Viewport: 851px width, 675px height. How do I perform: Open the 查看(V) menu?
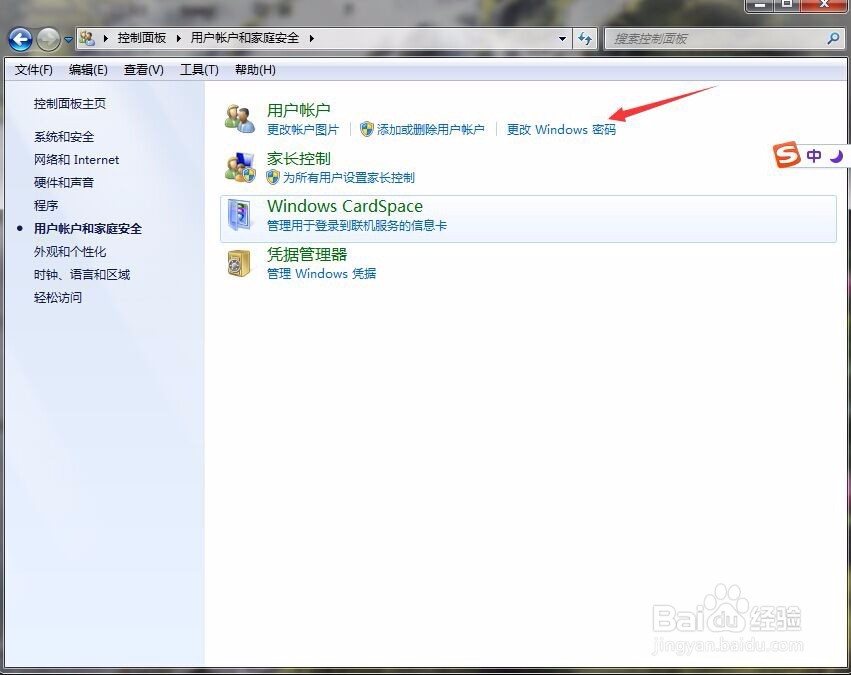142,70
